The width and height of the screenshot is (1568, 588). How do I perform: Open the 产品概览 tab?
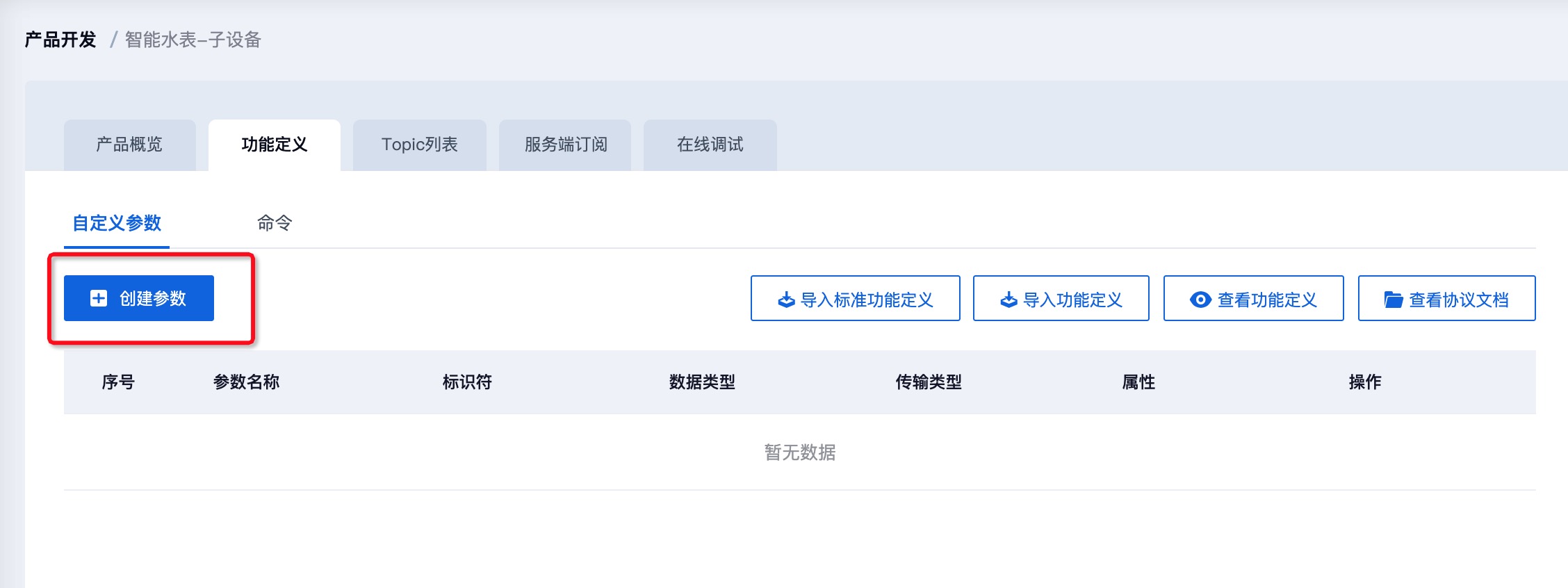point(129,145)
